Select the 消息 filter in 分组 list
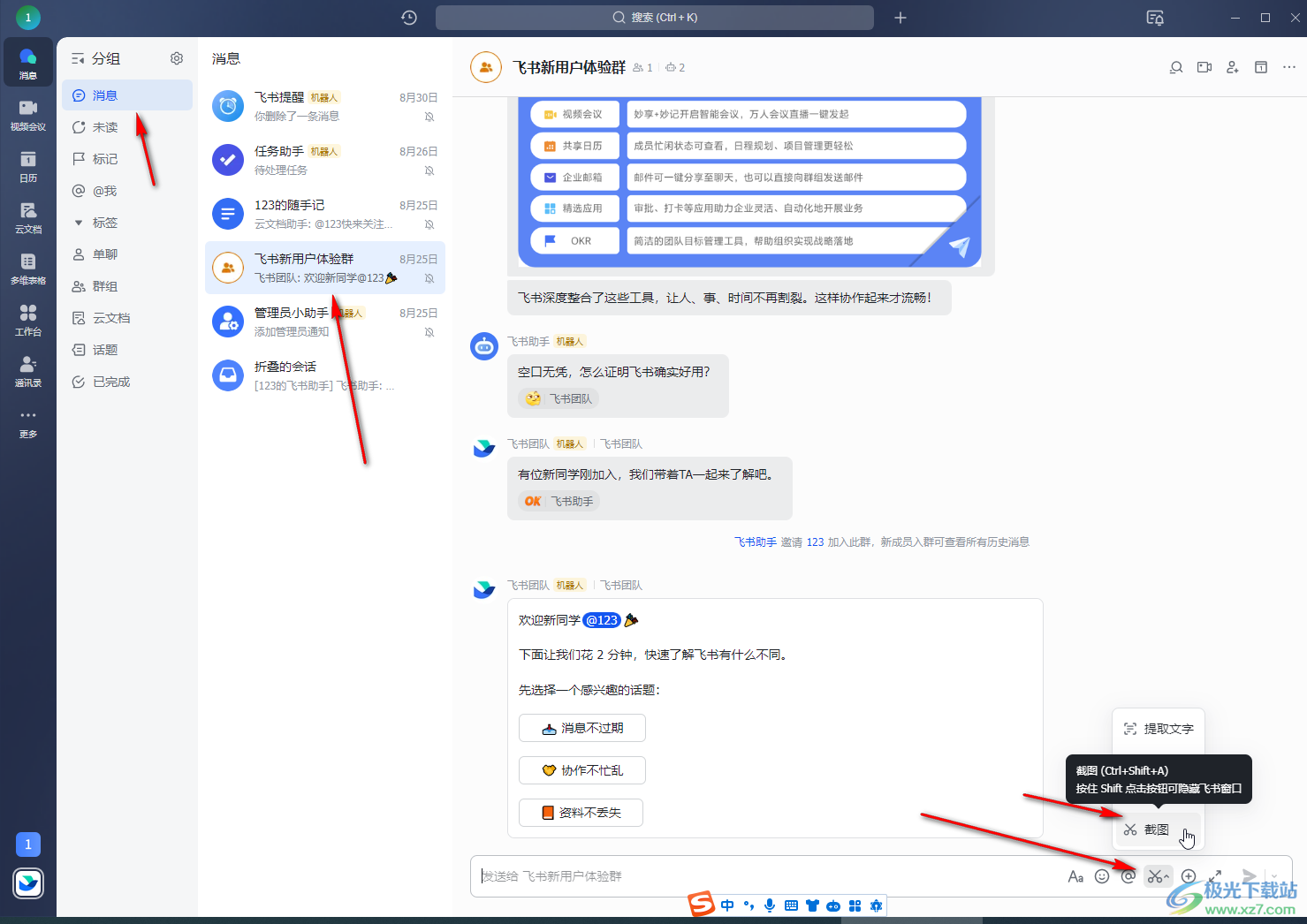The image size is (1307, 924). [x=127, y=95]
